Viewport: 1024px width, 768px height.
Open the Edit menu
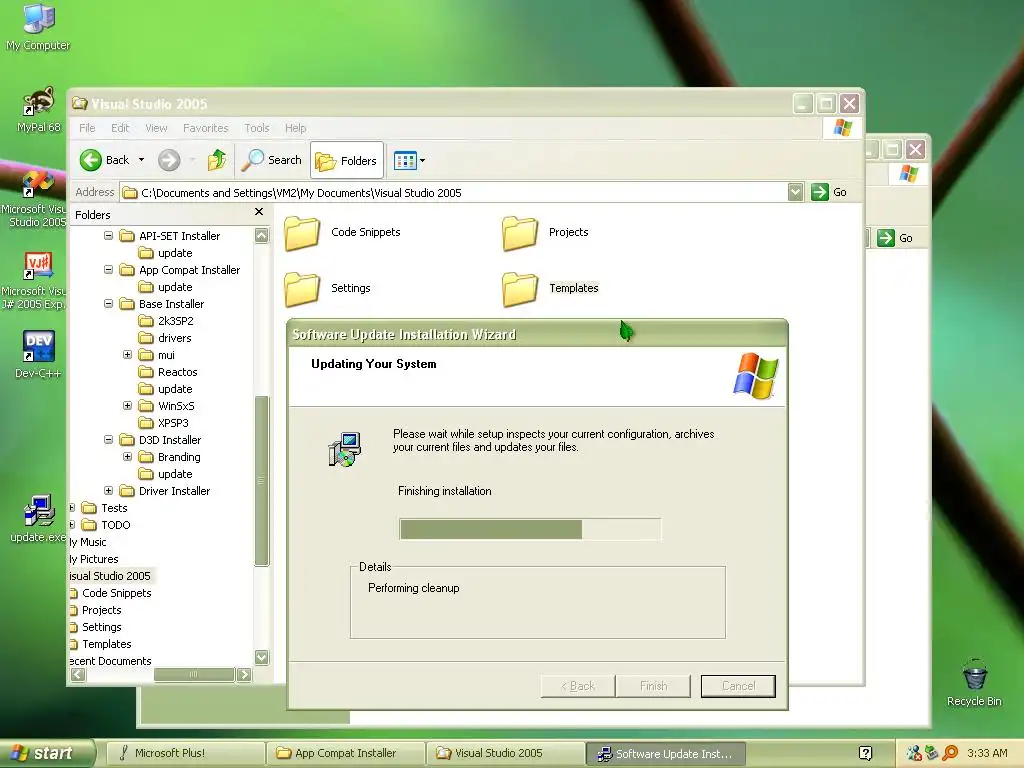[120, 128]
